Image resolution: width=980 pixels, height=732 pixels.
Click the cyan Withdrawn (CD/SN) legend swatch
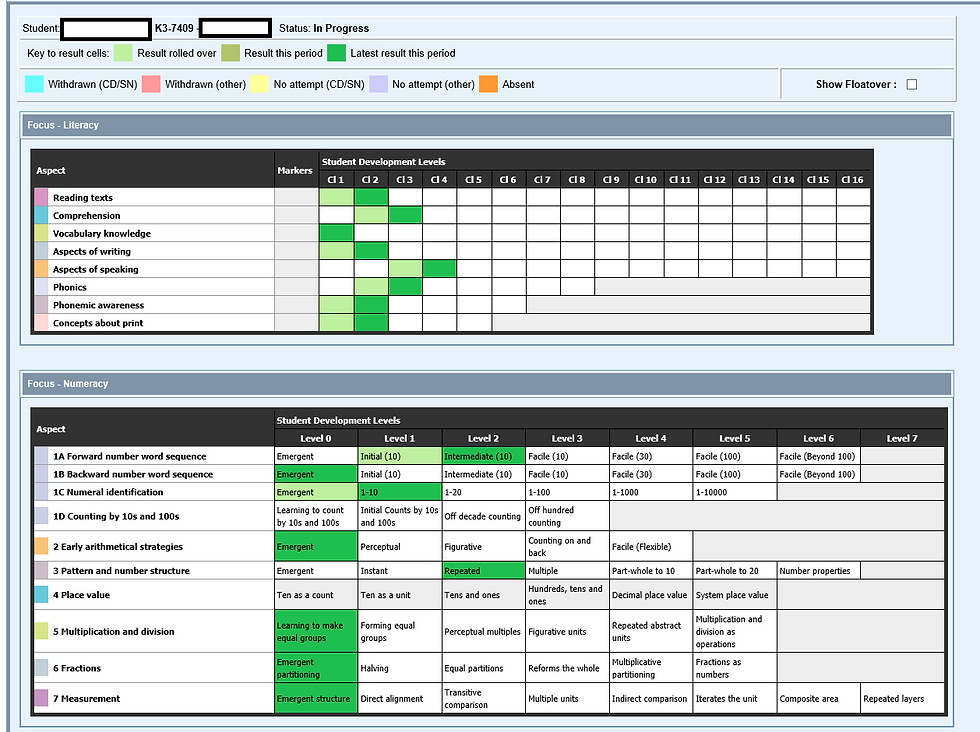(33, 84)
